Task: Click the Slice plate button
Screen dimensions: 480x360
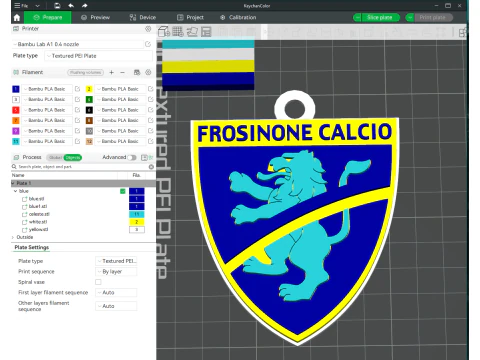Action: coord(380,17)
